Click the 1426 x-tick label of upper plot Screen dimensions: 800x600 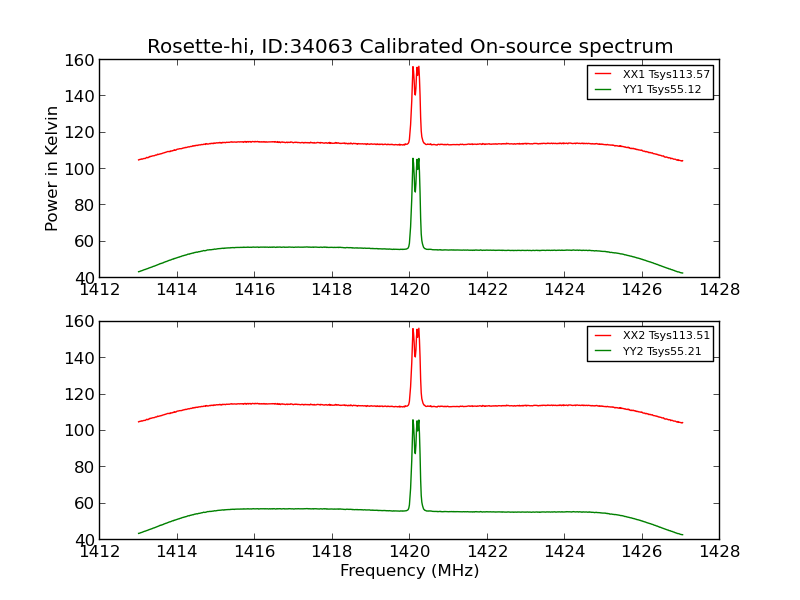[x=642, y=290]
